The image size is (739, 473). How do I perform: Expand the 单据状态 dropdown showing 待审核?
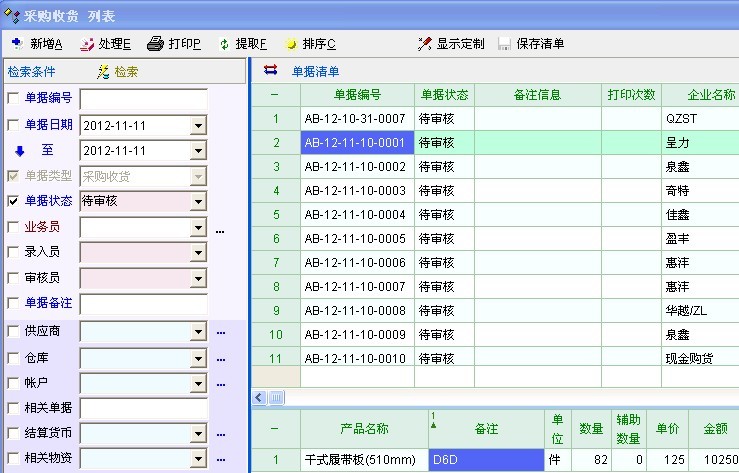coord(198,201)
